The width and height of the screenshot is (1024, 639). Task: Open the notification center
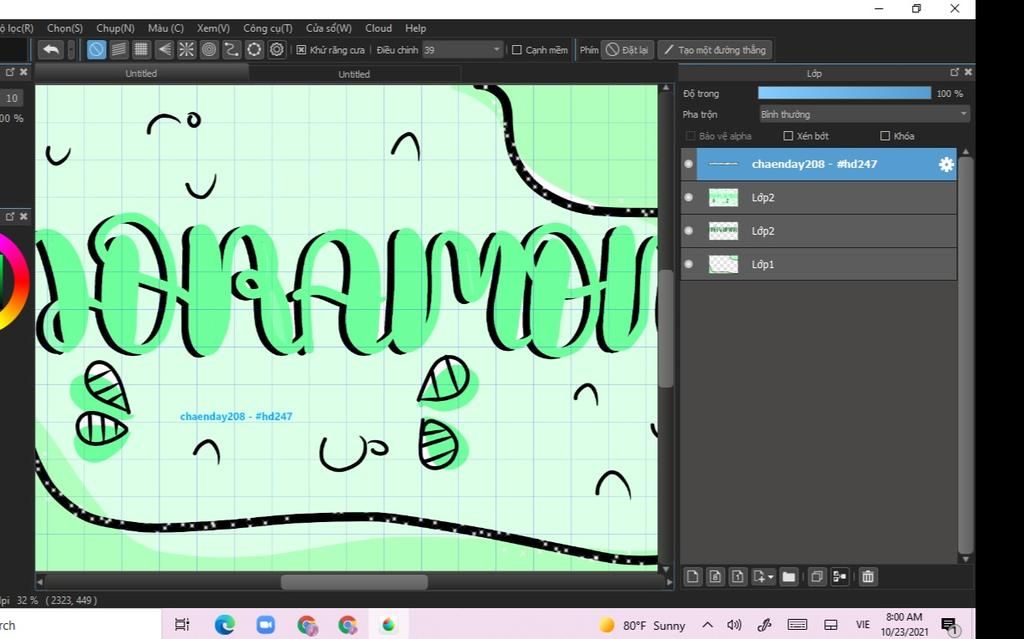(x=950, y=626)
